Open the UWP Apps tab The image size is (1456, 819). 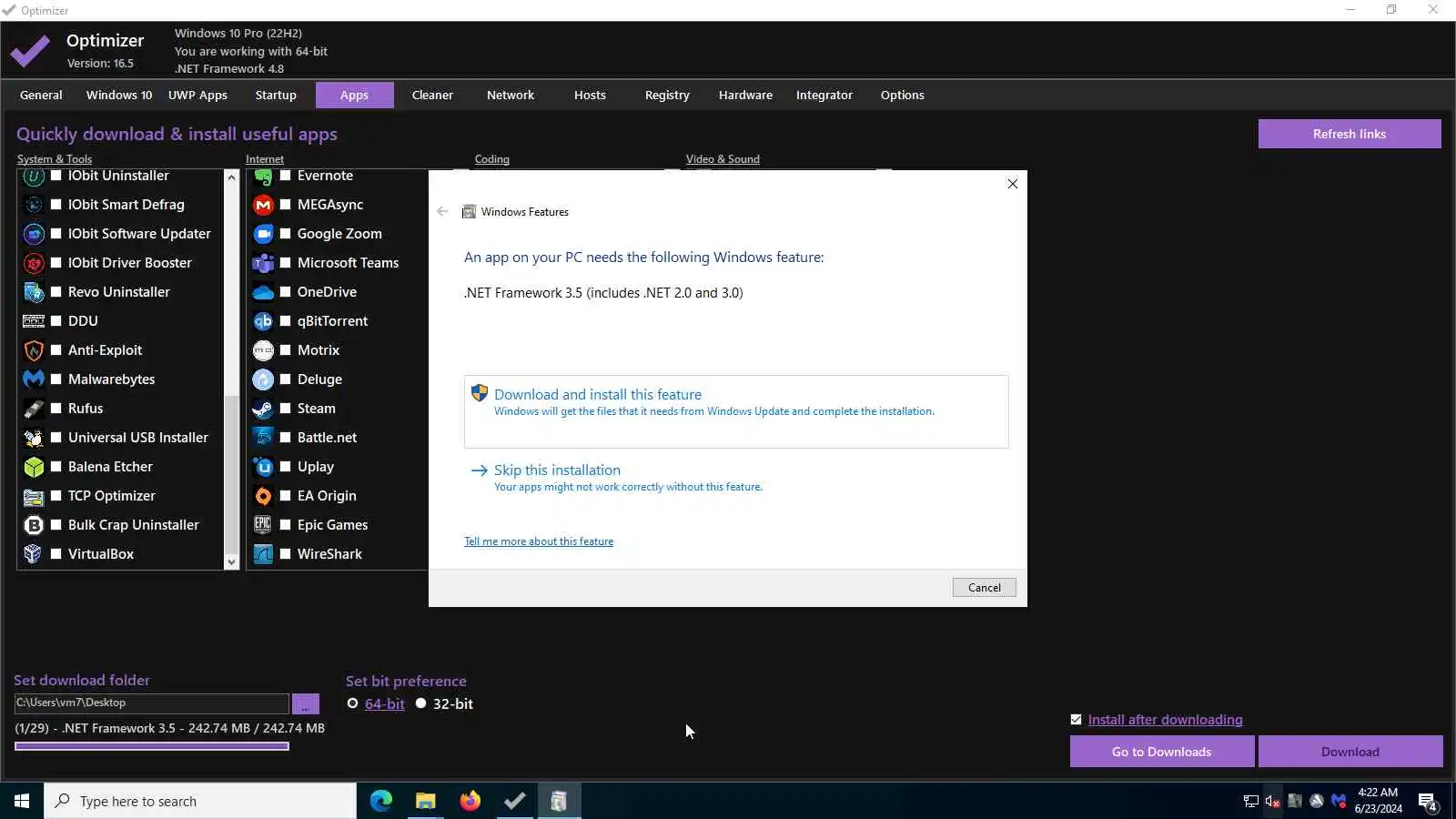(x=197, y=95)
